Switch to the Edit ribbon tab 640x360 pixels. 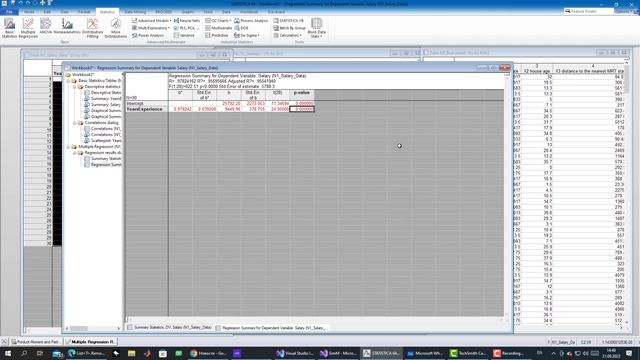coord(47,12)
